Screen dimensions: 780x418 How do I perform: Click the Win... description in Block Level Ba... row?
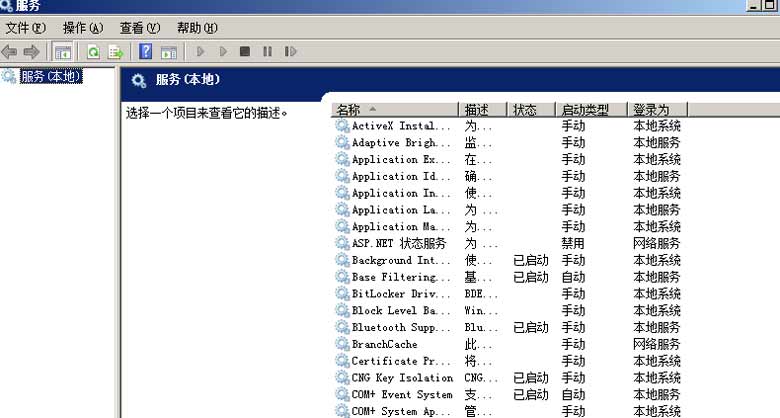481,311
